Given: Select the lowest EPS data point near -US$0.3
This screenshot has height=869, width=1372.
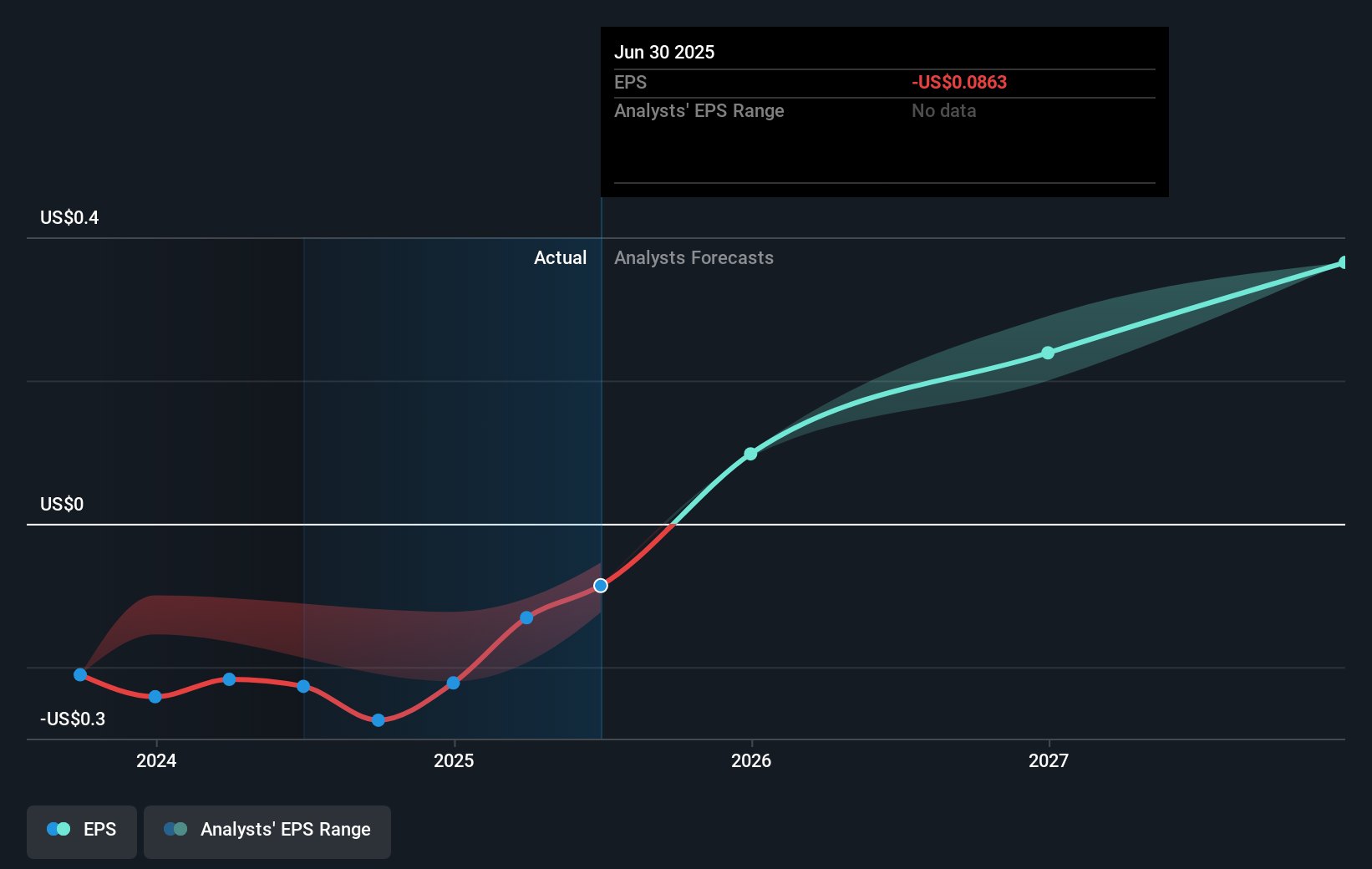Looking at the screenshot, I should (x=379, y=719).
